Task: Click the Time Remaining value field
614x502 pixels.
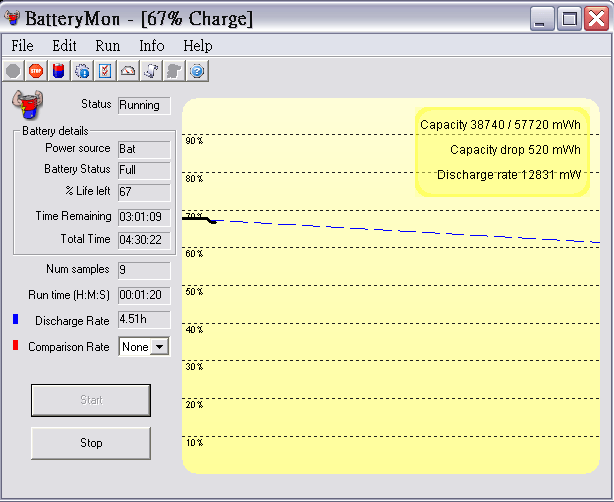Action: tap(143, 216)
